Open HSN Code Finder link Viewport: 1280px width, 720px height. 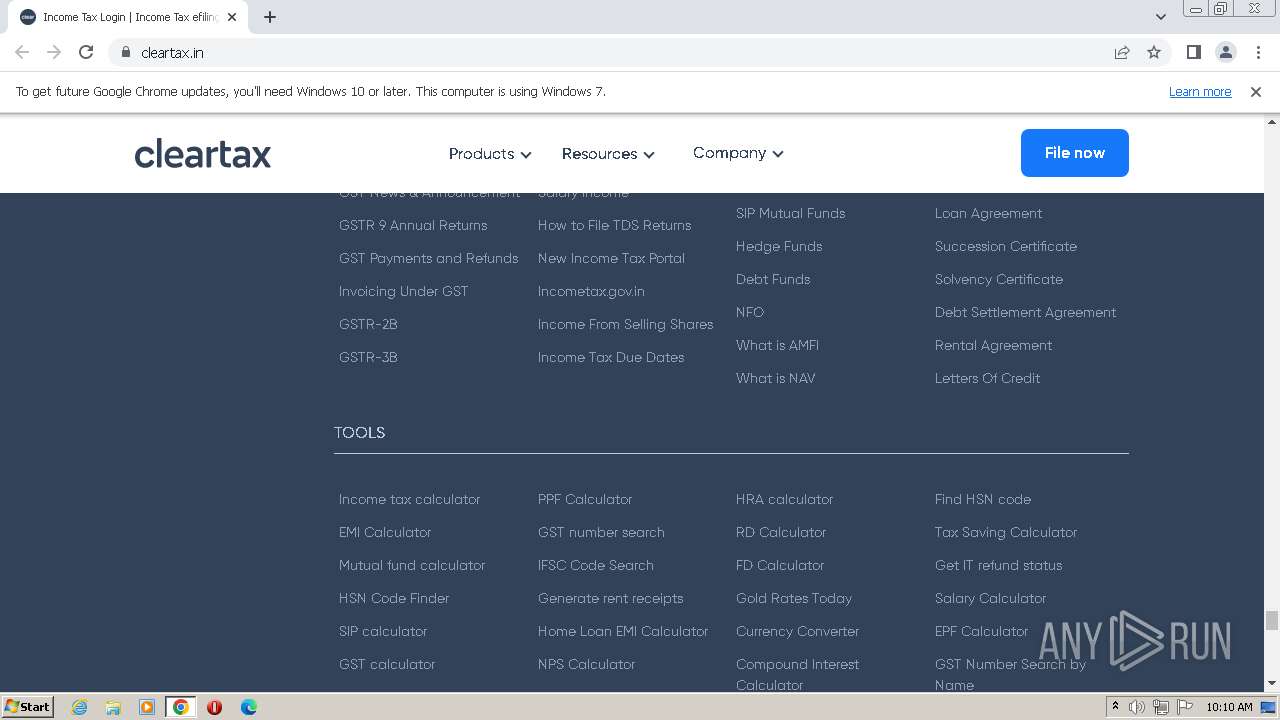[394, 598]
